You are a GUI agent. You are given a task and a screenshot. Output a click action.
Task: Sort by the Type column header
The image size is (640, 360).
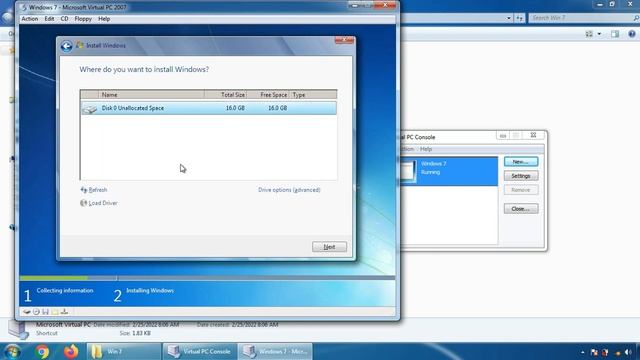click(313, 95)
